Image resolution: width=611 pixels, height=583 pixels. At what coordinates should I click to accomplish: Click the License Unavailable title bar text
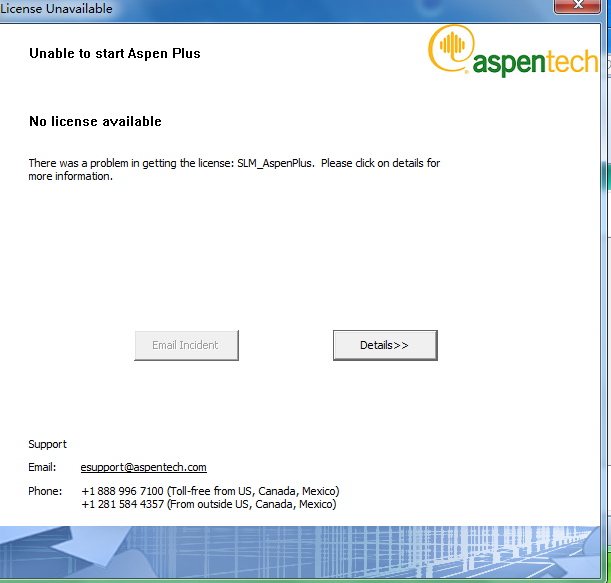coord(56,8)
